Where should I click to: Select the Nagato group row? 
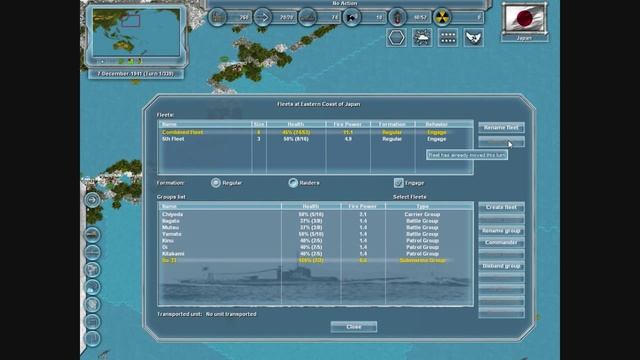pyautogui.click(x=316, y=221)
